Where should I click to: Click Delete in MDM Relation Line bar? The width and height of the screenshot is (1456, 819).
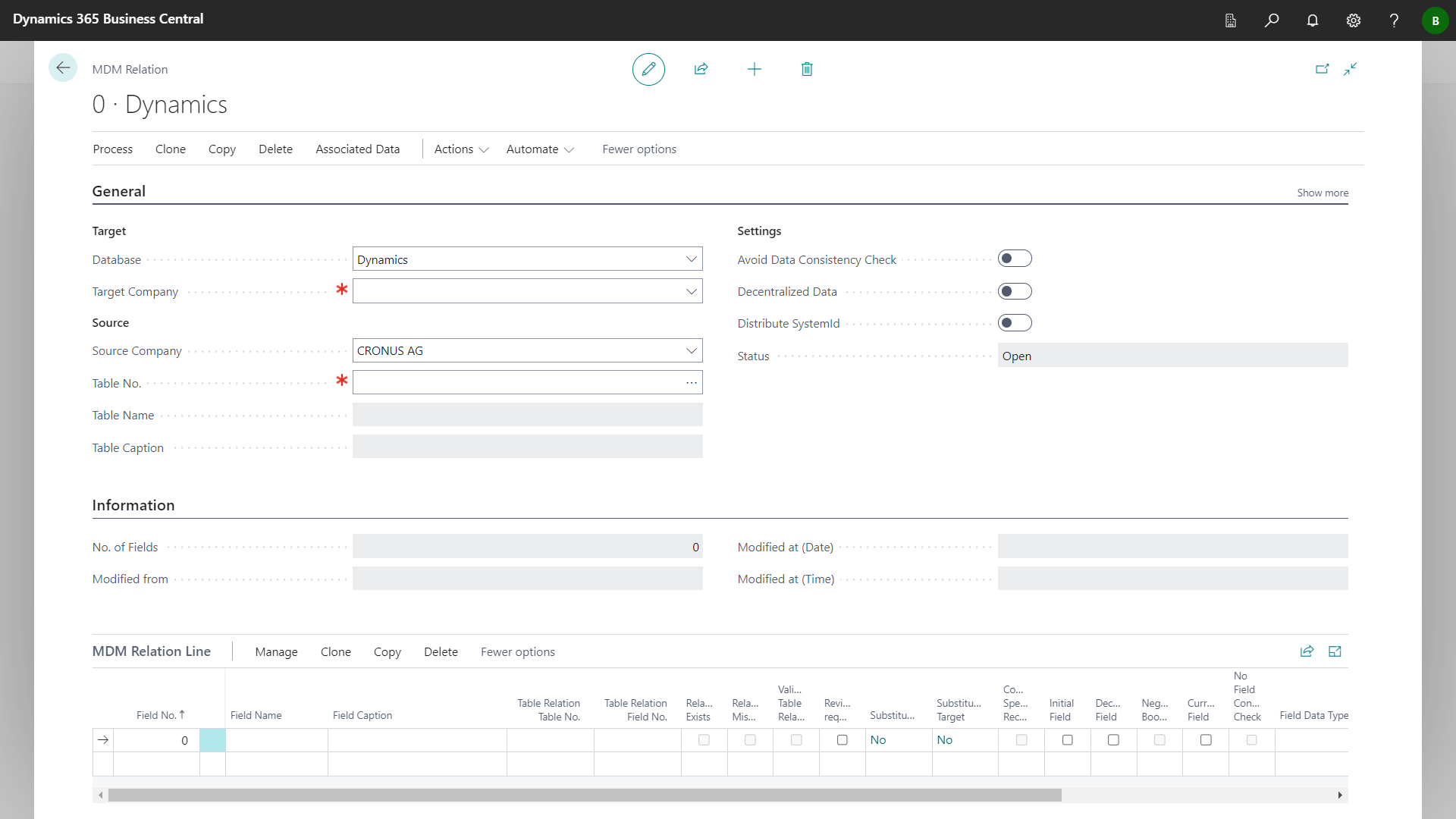pyautogui.click(x=441, y=652)
